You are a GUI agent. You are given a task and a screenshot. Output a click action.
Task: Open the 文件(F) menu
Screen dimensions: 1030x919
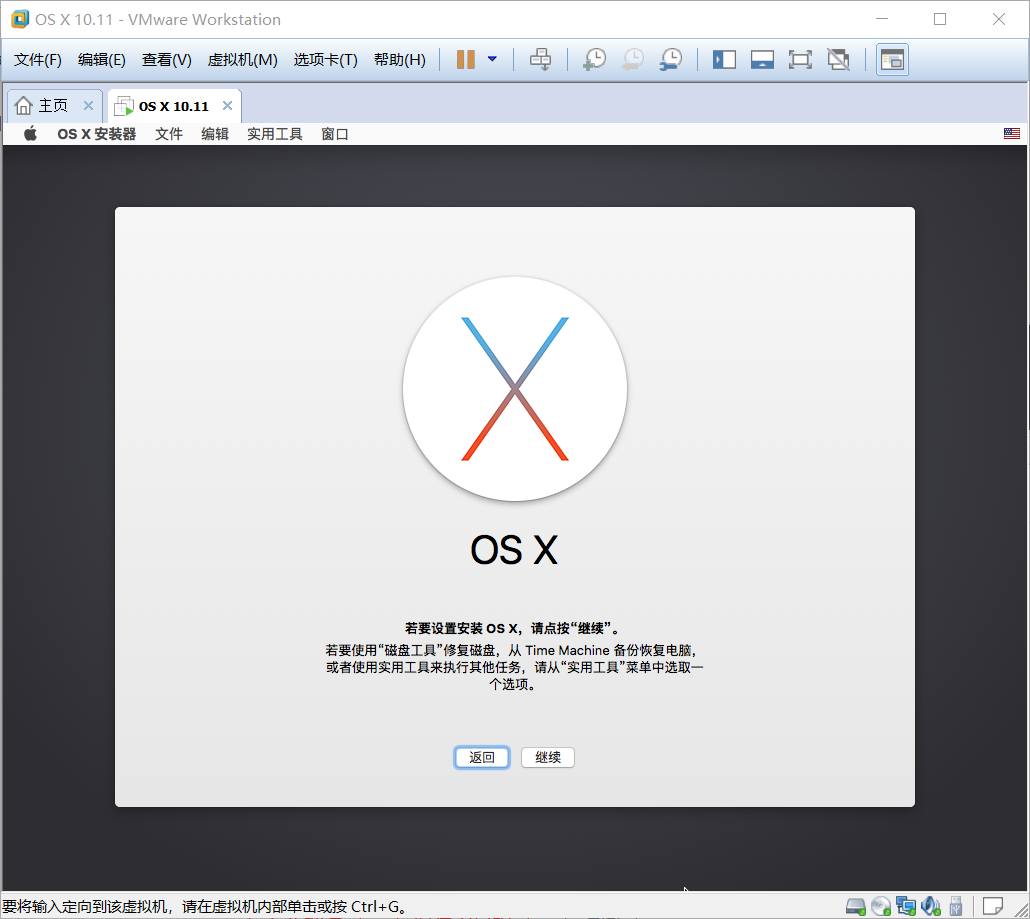coord(37,60)
